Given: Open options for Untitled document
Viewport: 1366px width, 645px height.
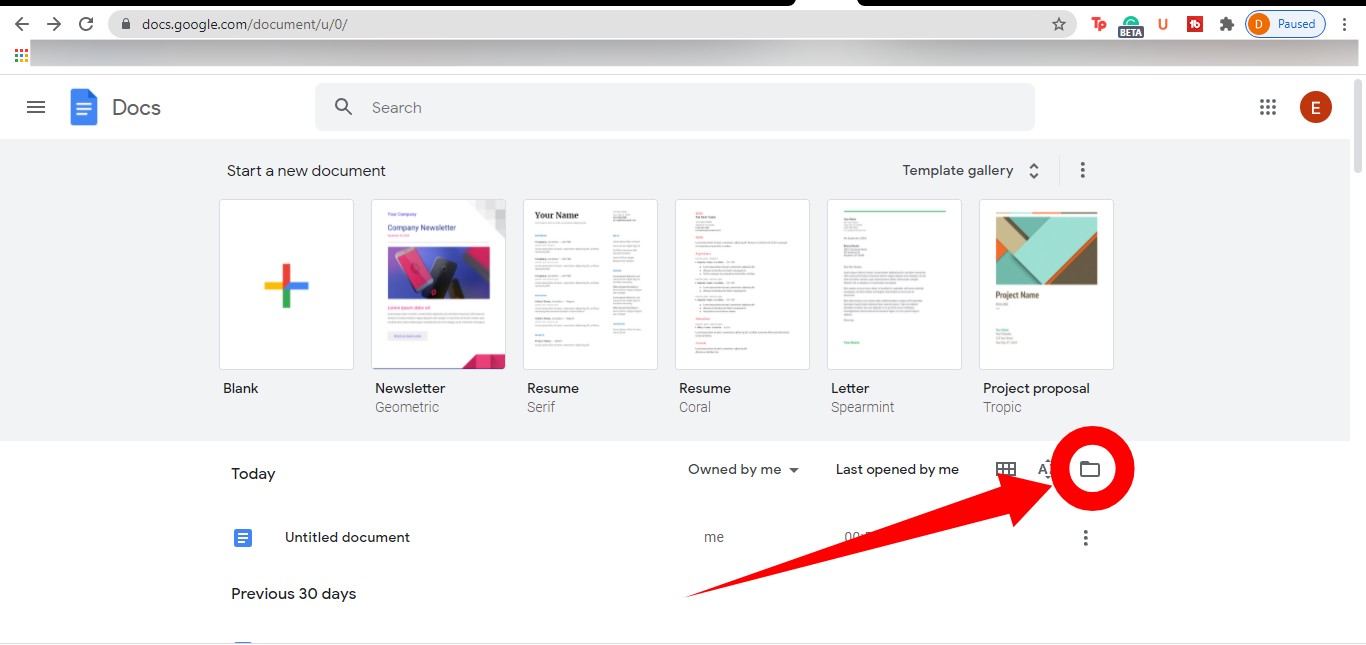Looking at the screenshot, I should 1085,537.
